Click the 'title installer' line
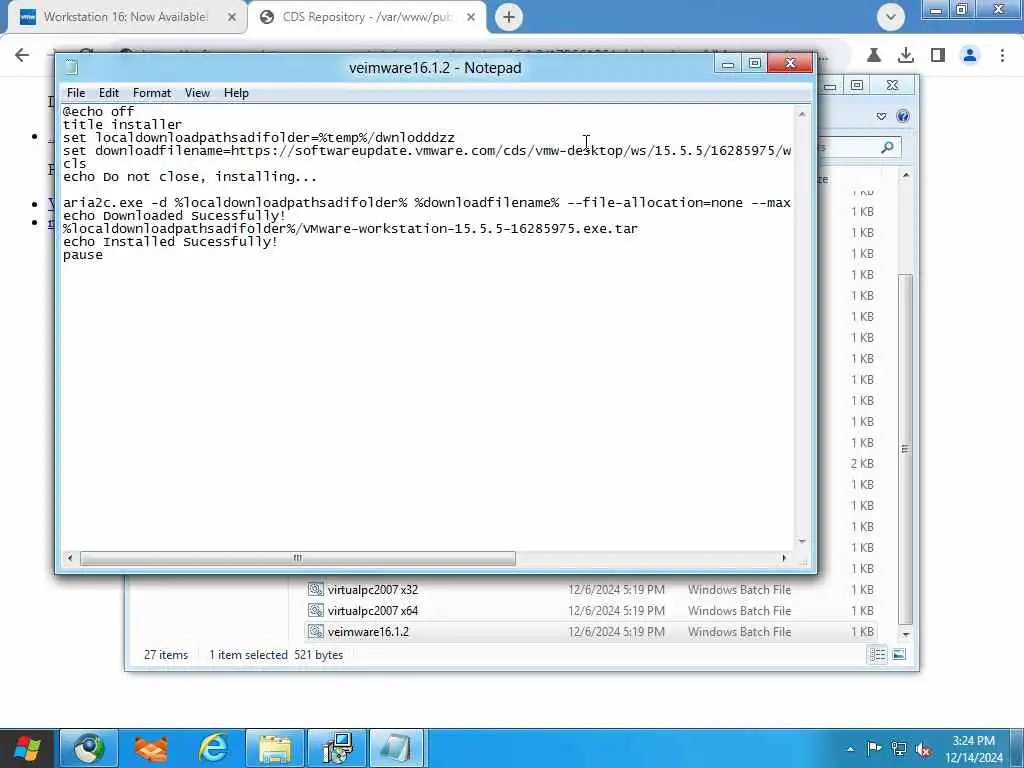1024x768 pixels. (x=122, y=125)
